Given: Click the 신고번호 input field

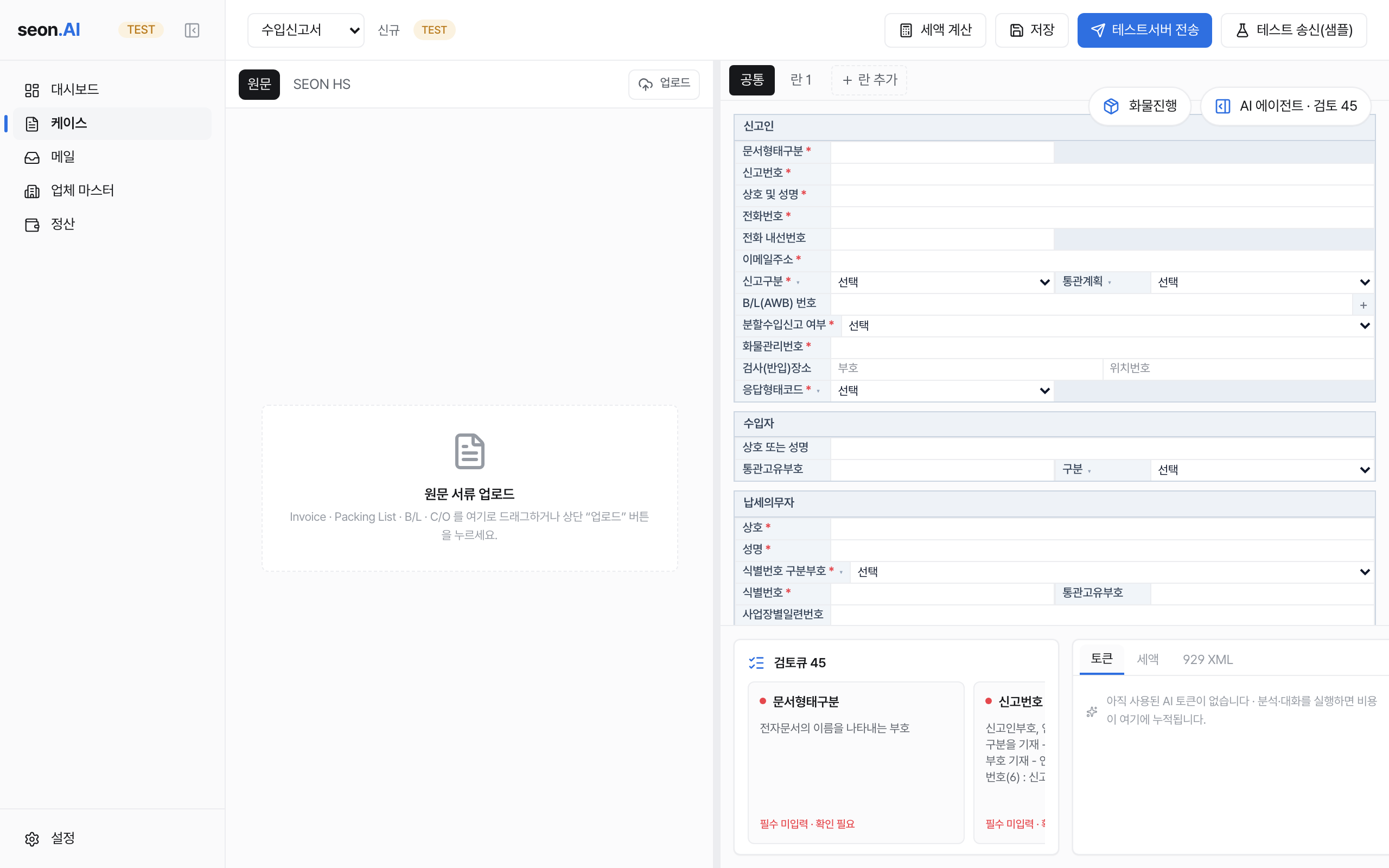Looking at the screenshot, I should click(x=1102, y=174).
